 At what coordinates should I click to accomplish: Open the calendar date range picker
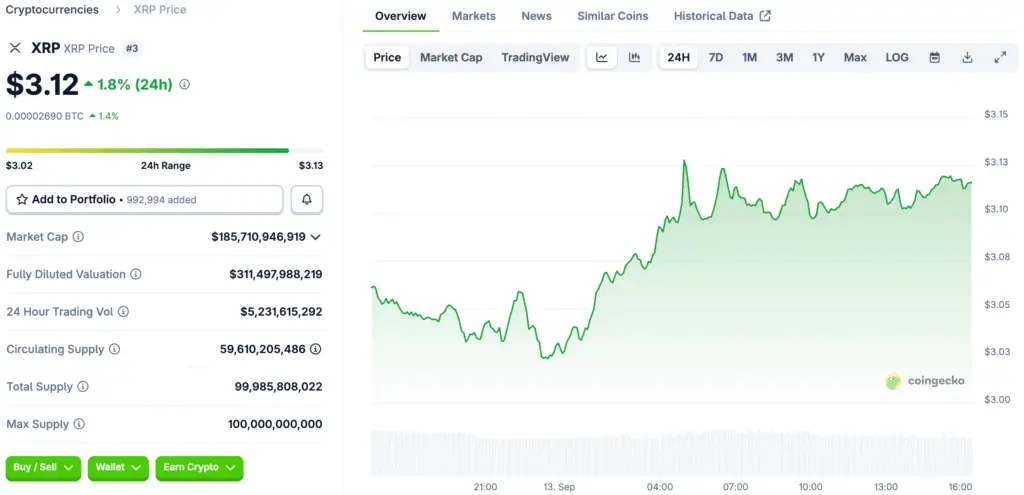935,57
